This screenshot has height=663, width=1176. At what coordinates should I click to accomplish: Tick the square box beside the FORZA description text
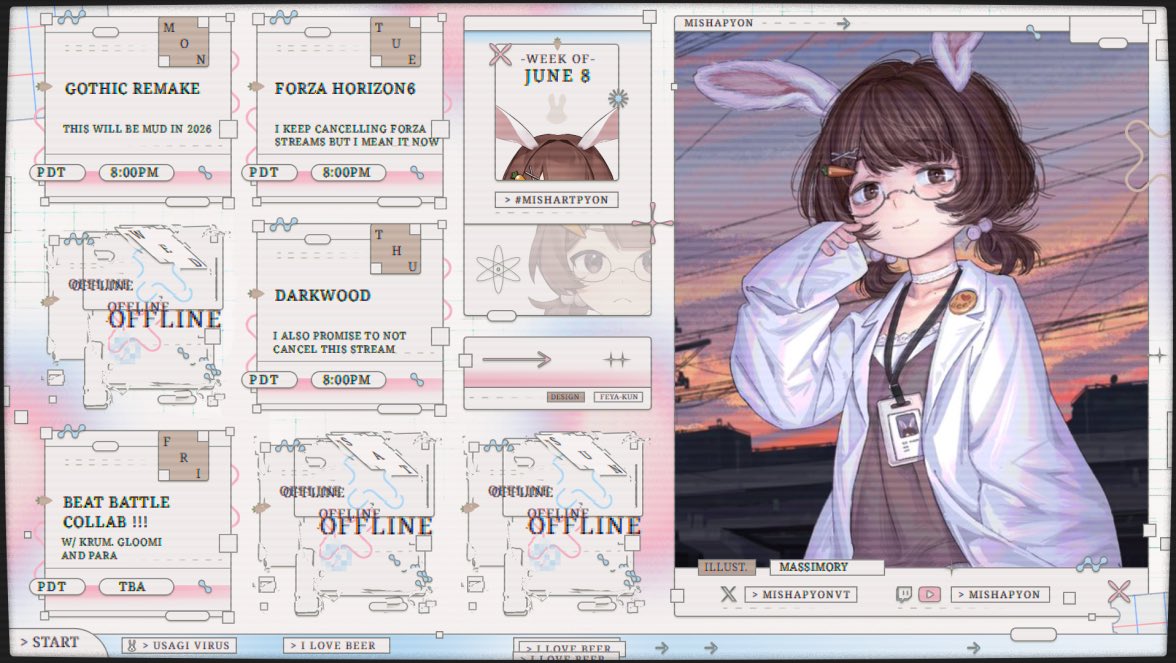pyautogui.click(x=441, y=129)
